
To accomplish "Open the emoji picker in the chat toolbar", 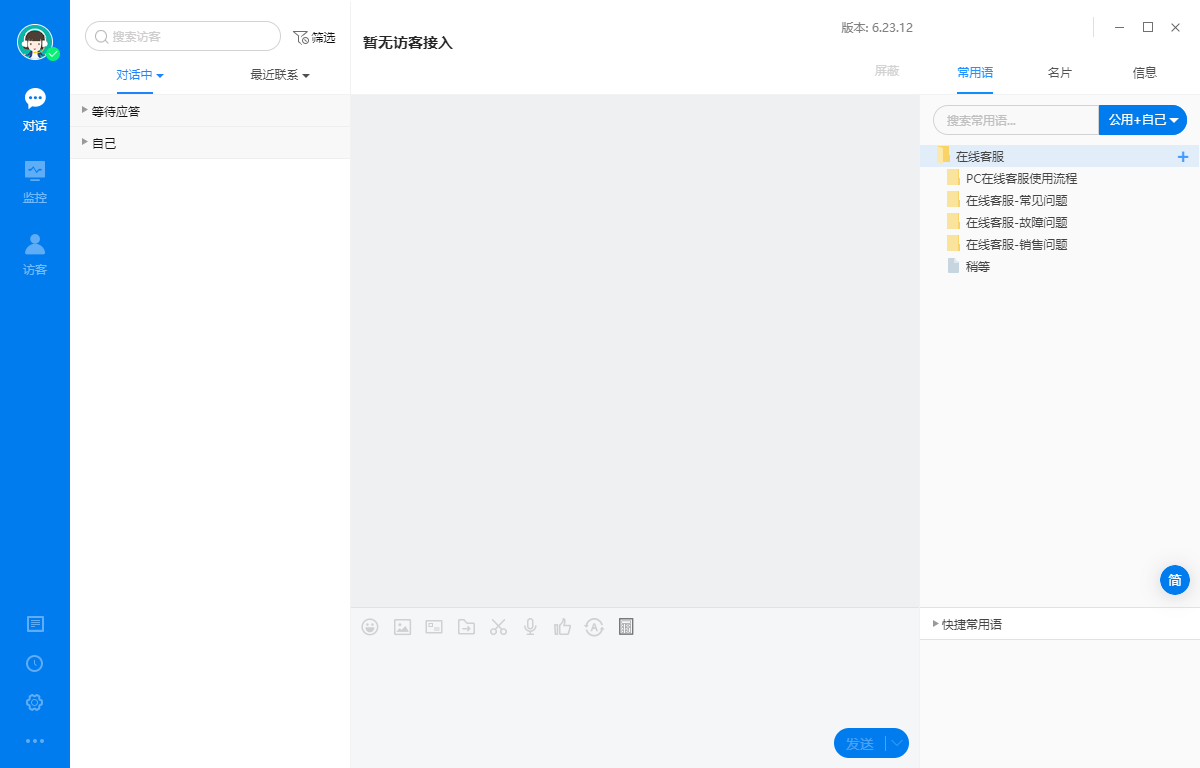I will [370, 626].
